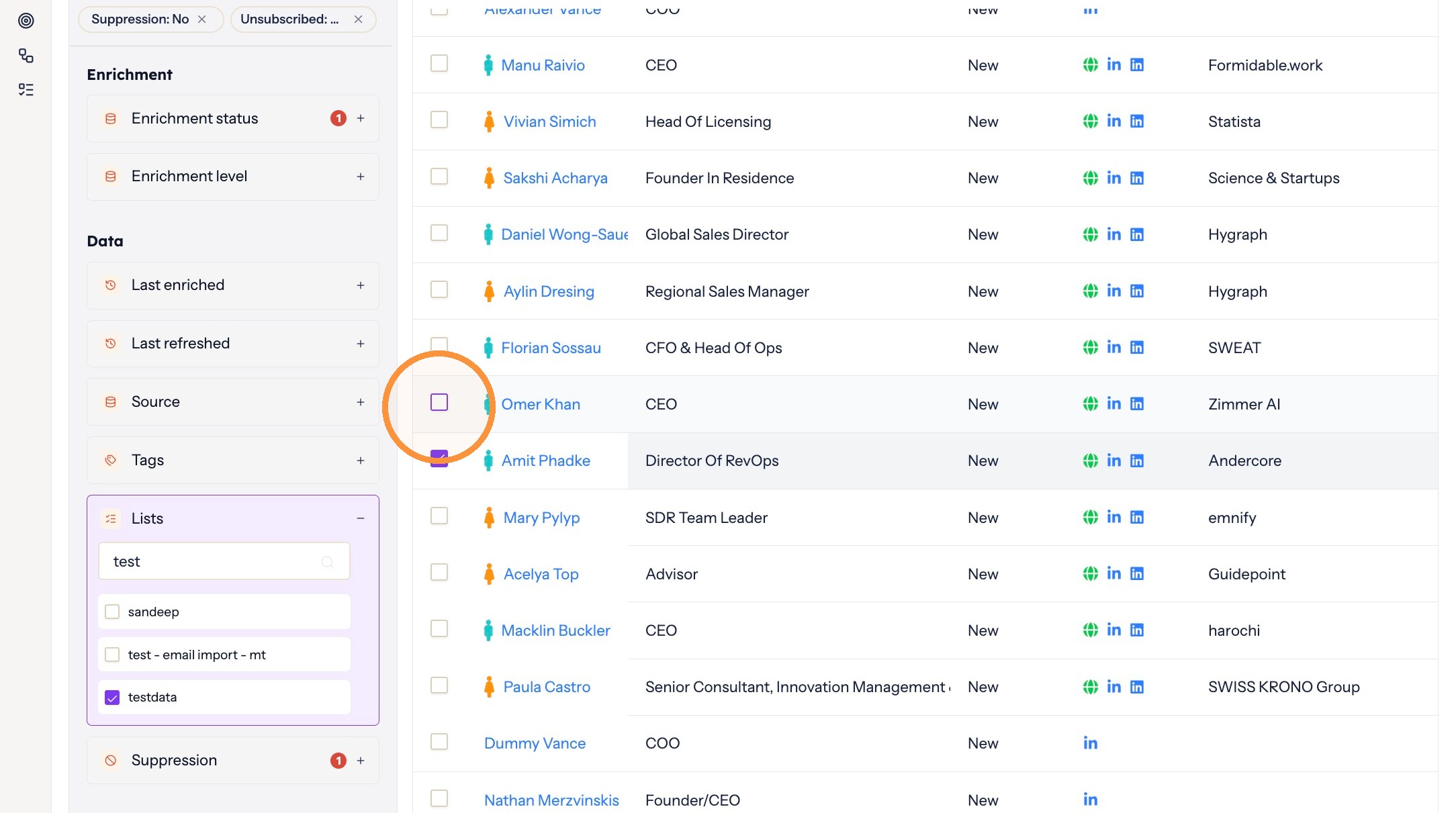The image size is (1456, 813).
Task: Select the Manu Raivio row checkbox
Action: pyautogui.click(x=439, y=64)
